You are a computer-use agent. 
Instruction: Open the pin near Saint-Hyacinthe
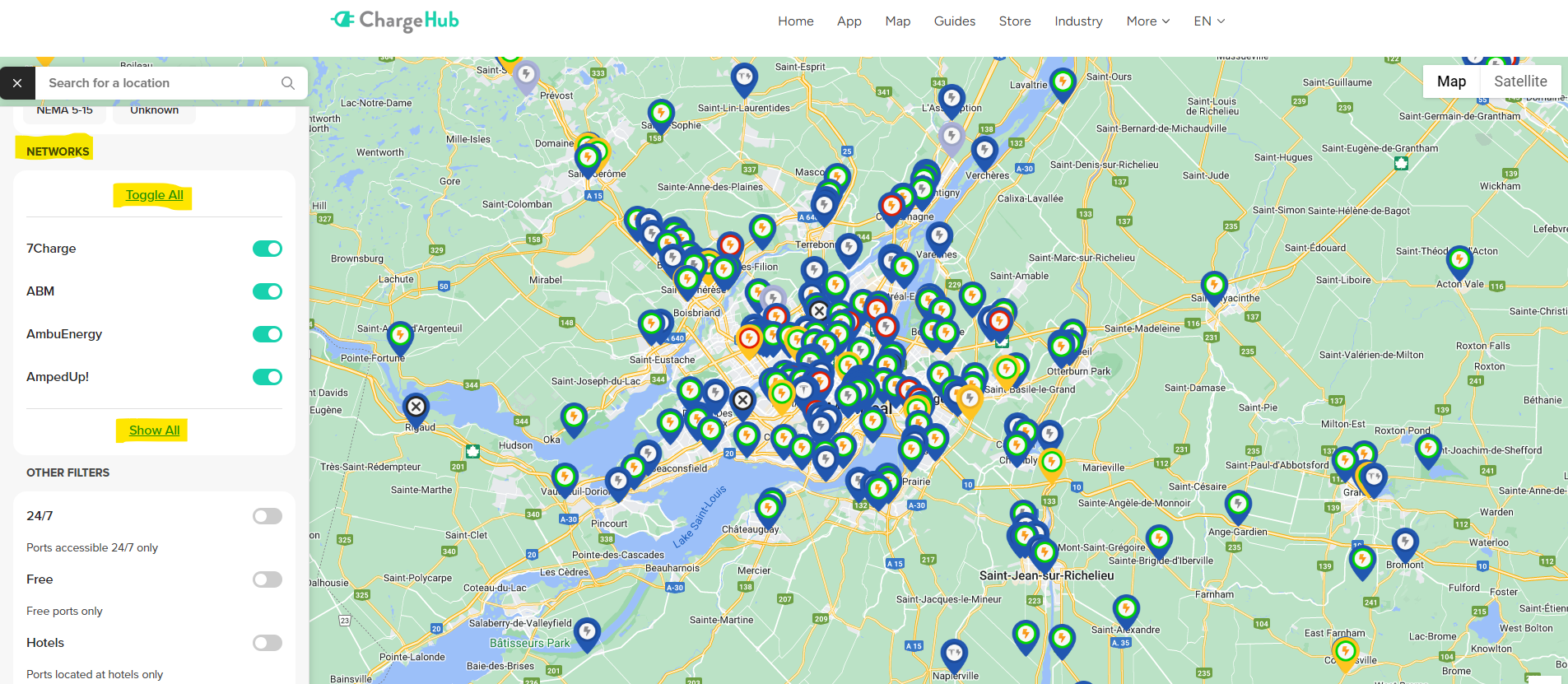[x=1214, y=289]
